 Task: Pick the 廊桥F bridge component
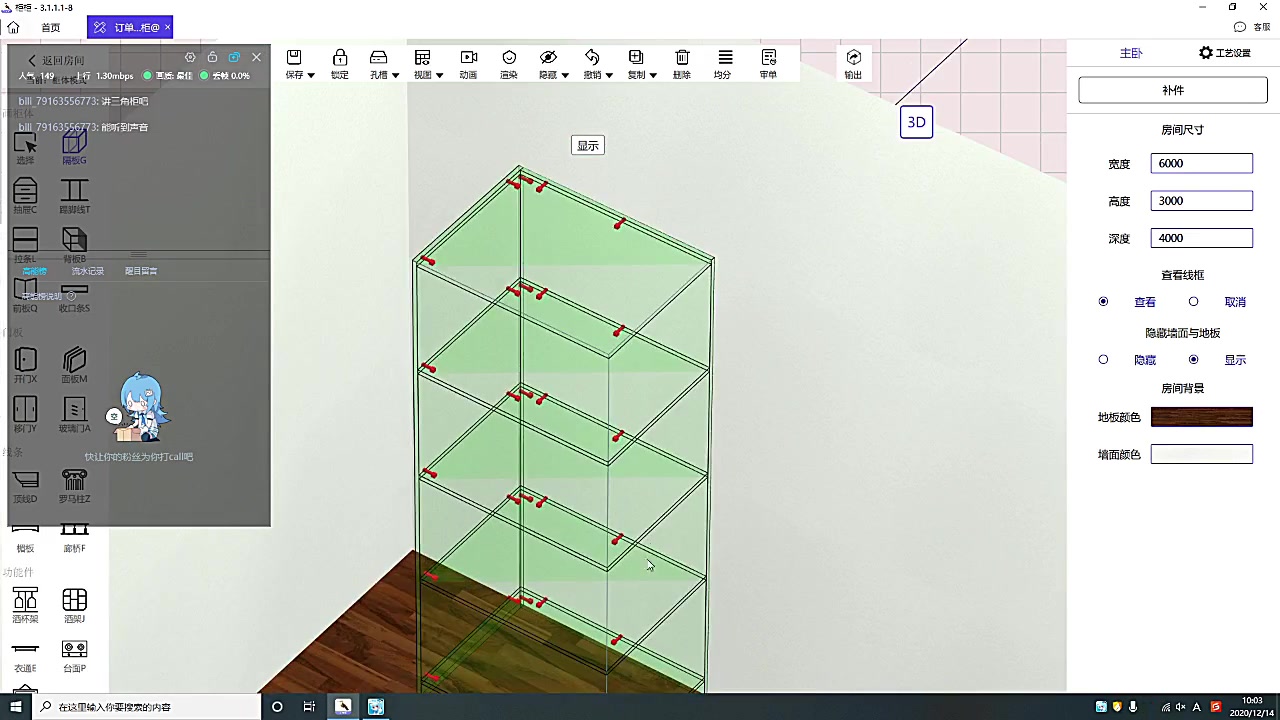[74, 540]
